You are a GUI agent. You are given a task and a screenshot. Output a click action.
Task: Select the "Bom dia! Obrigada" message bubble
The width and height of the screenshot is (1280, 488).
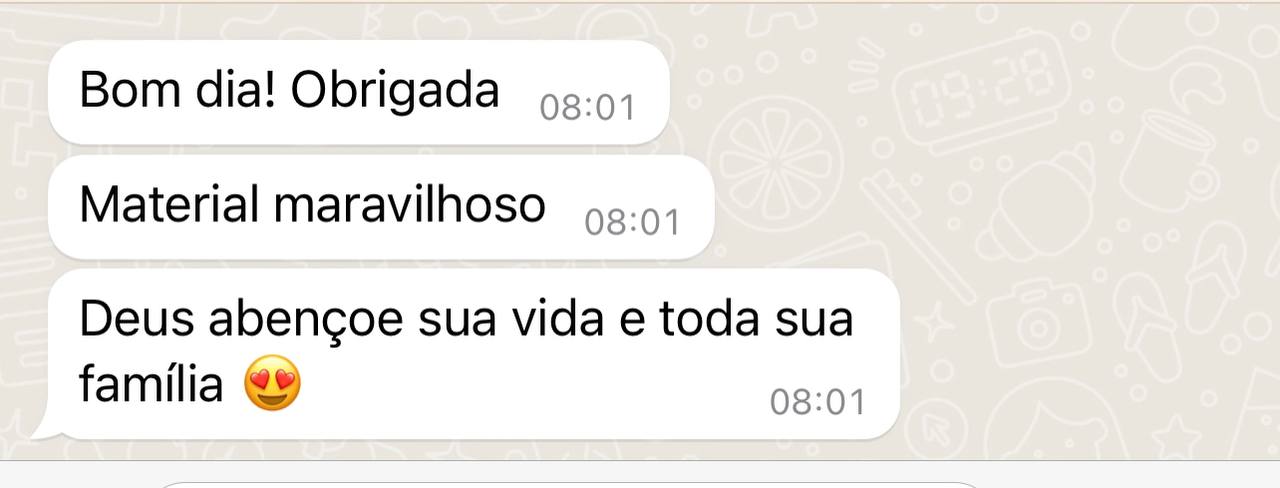click(x=358, y=92)
